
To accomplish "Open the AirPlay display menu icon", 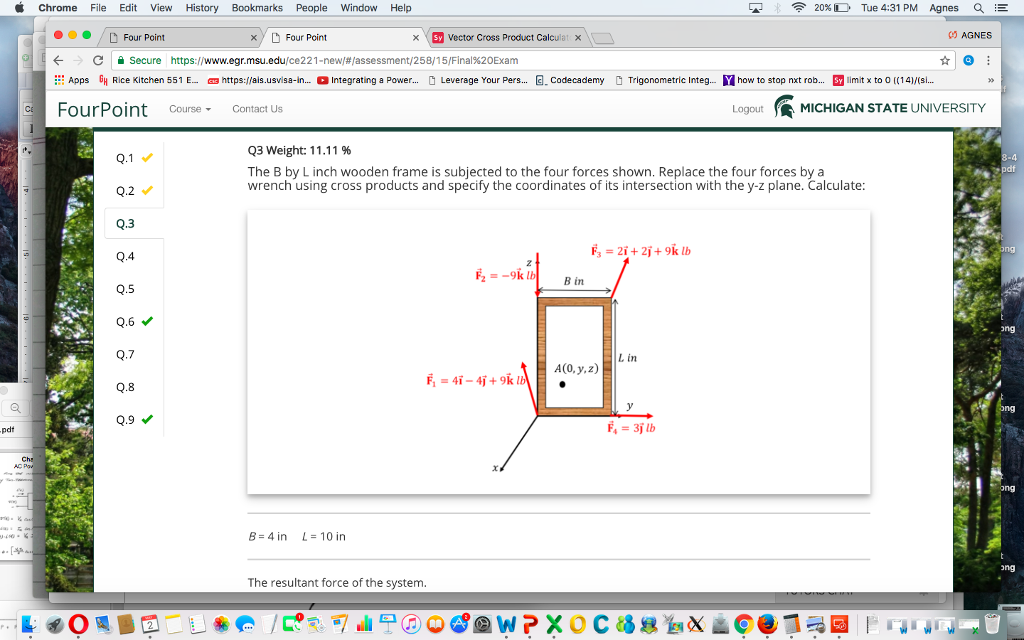I will tap(756, 8).
